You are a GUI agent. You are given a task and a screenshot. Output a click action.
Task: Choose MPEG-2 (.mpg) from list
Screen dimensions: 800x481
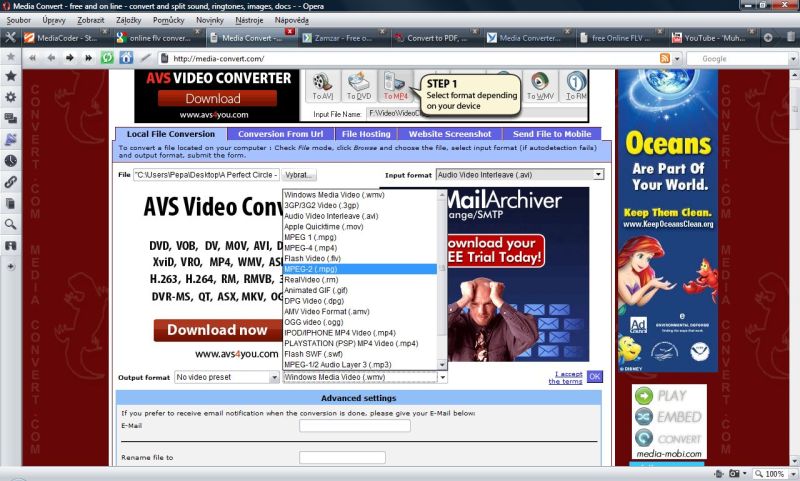point(360,269)
